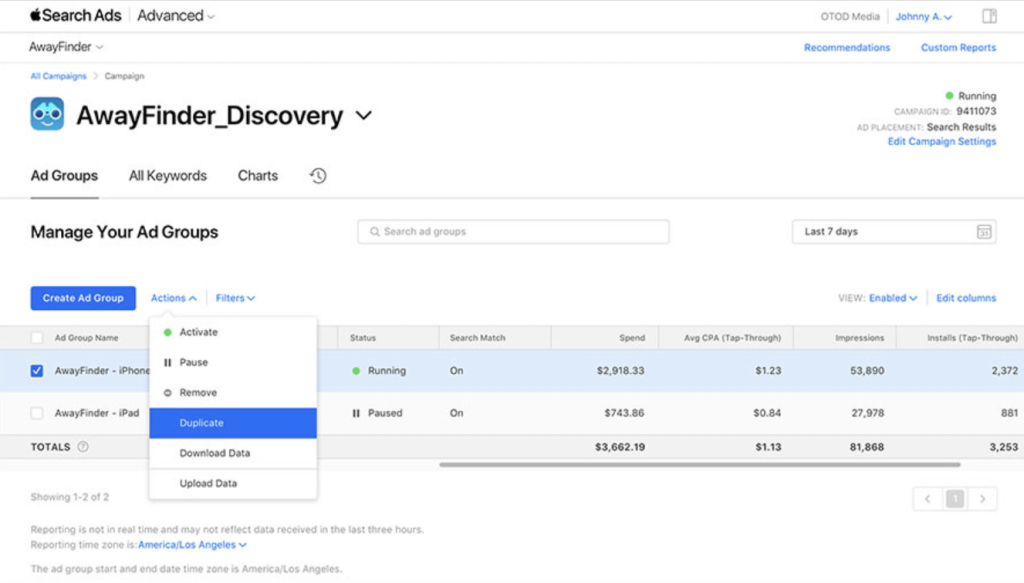Expand the AwayFinder app selector
This screenshot has height=583, width=1024.
pos(66,47)
